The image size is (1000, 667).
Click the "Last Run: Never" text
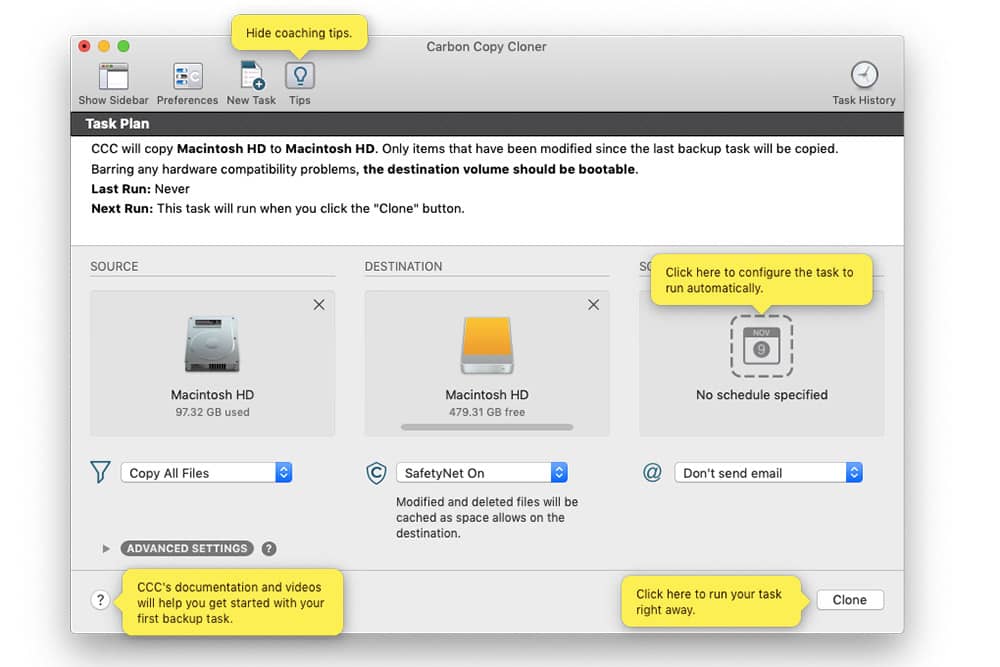[140, 189]
